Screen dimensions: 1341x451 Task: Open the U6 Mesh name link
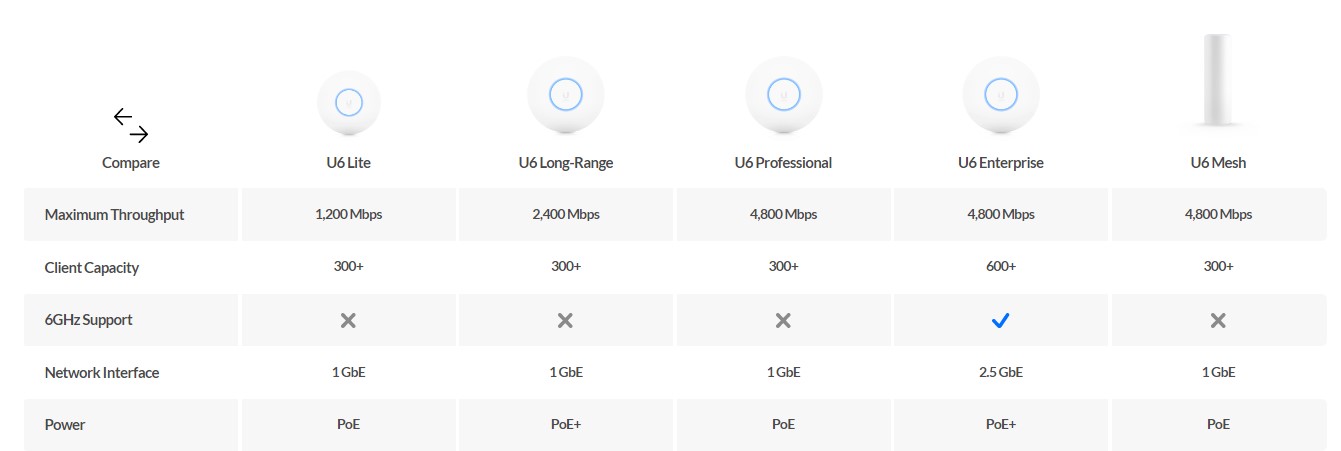(1218, 162)
